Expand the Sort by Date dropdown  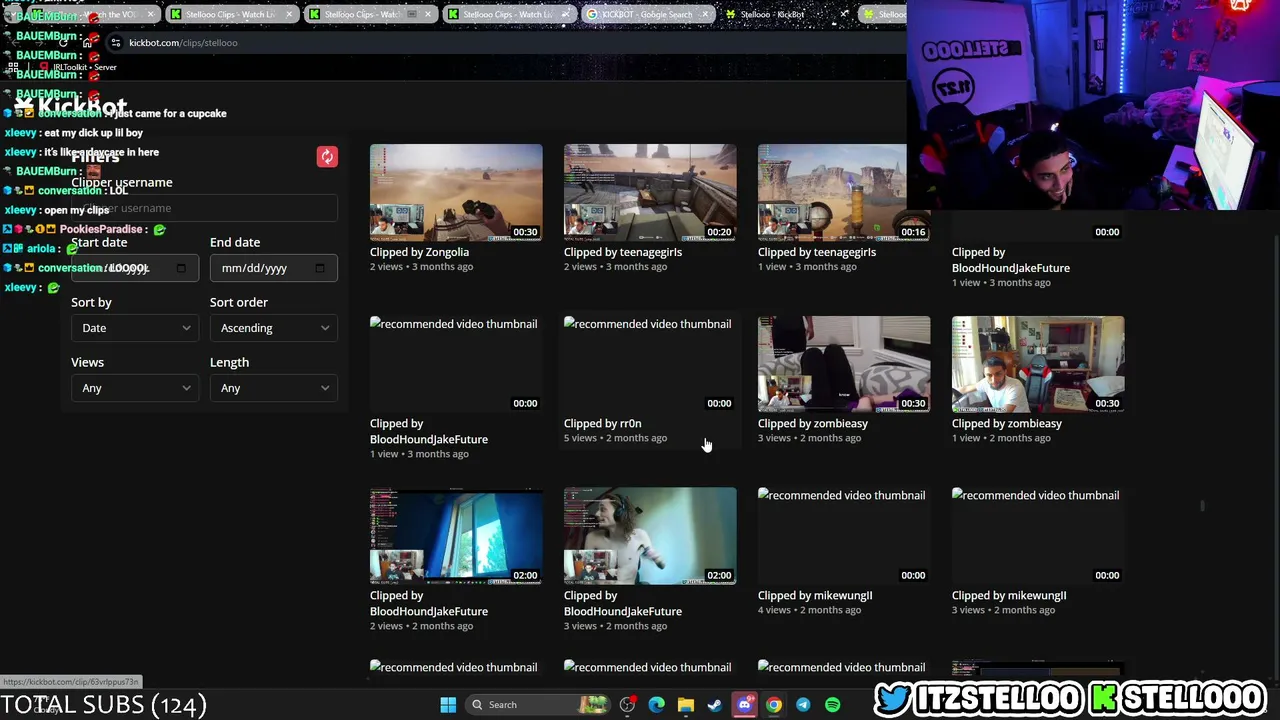coord(135,328)
